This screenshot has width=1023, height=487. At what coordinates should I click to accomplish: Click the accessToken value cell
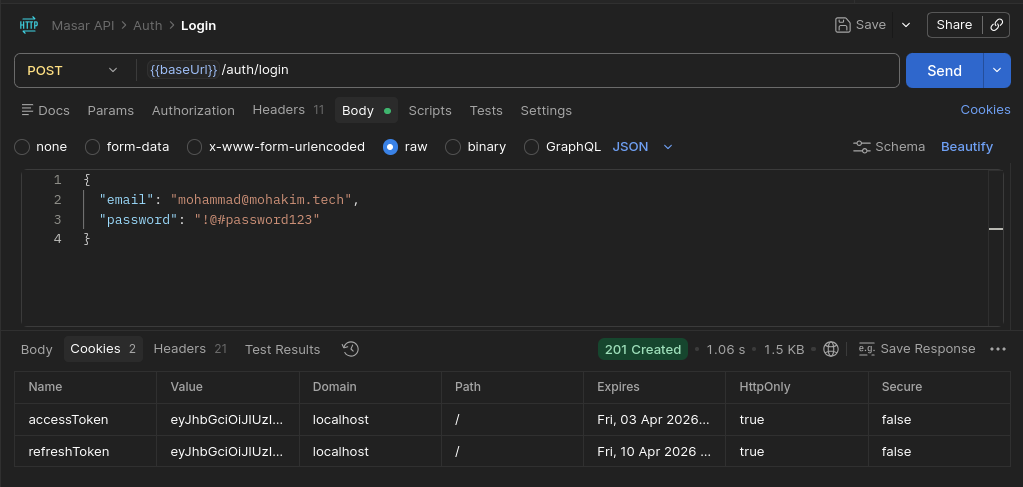[228, 420]
